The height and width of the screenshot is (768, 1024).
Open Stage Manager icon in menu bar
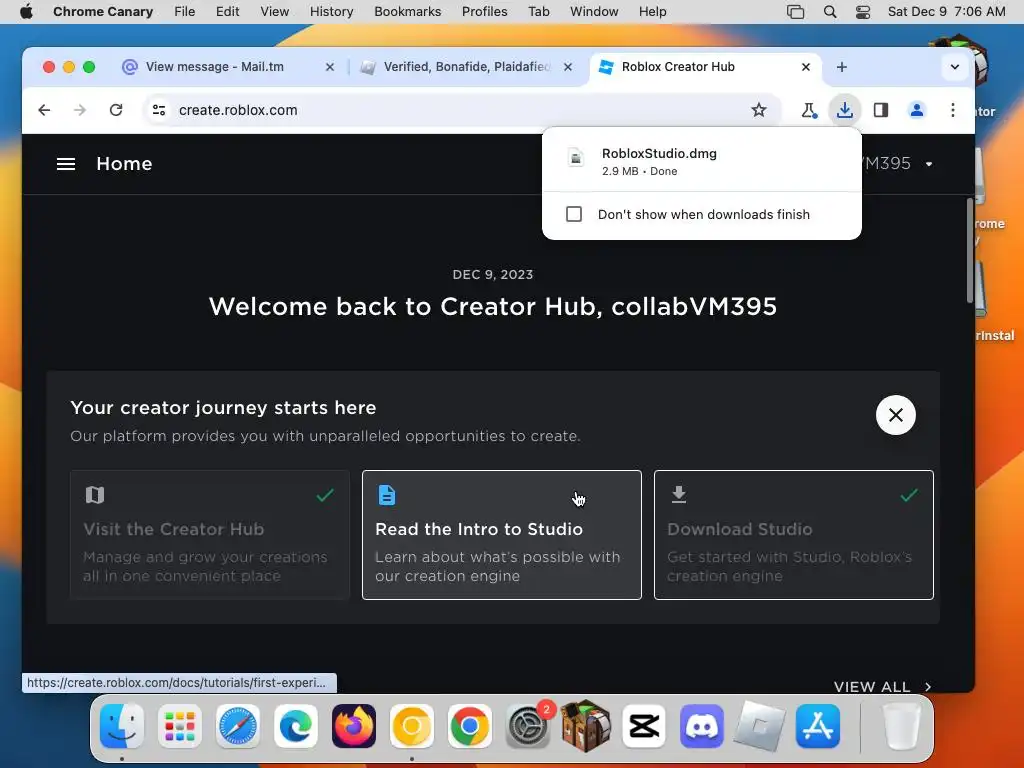pos(795,12)
